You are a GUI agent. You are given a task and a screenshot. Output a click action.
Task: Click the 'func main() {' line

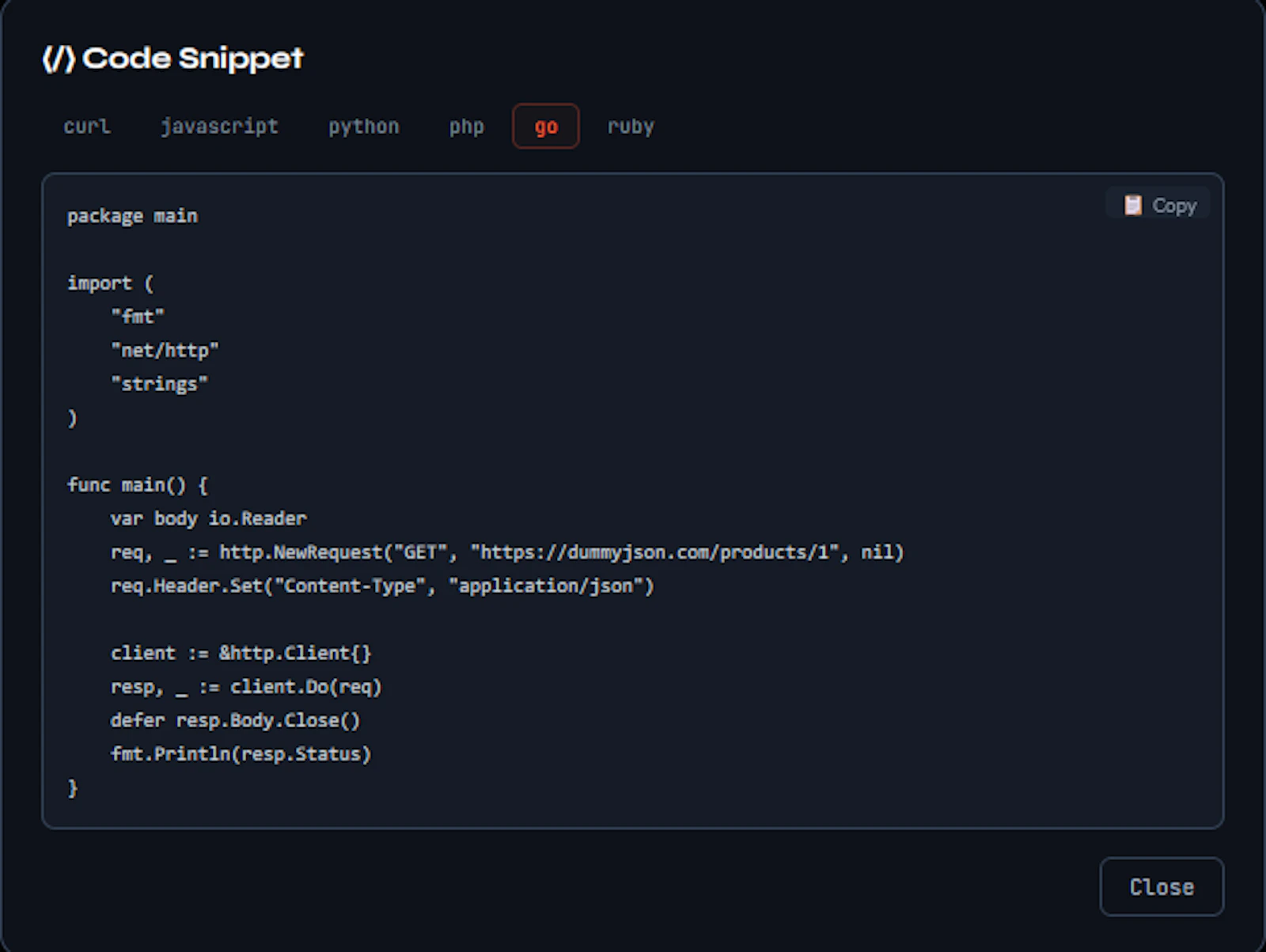[138, 485]
